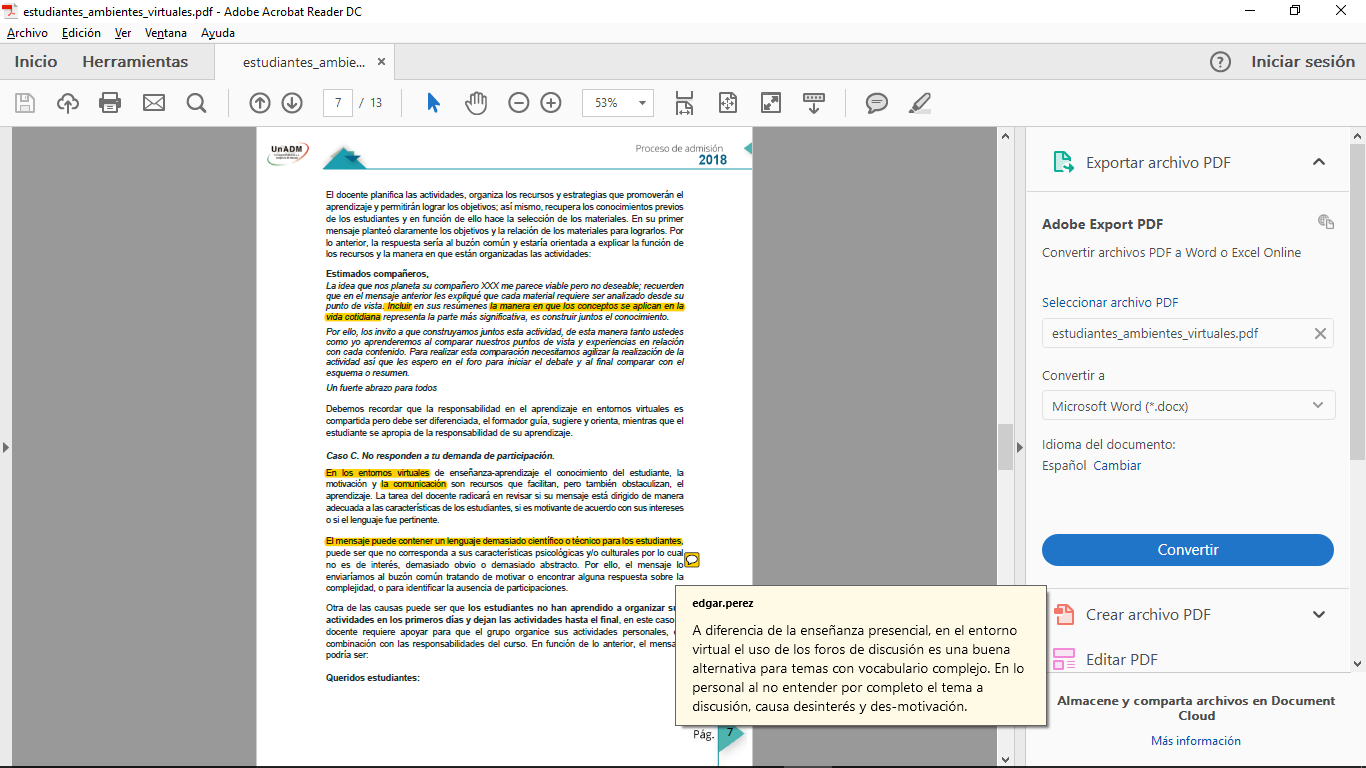Remove selected file with X next to estudiantes_ambientes_virtuales.pdf
Viewport: 1366px width, 768px height.
(1319, 332)
